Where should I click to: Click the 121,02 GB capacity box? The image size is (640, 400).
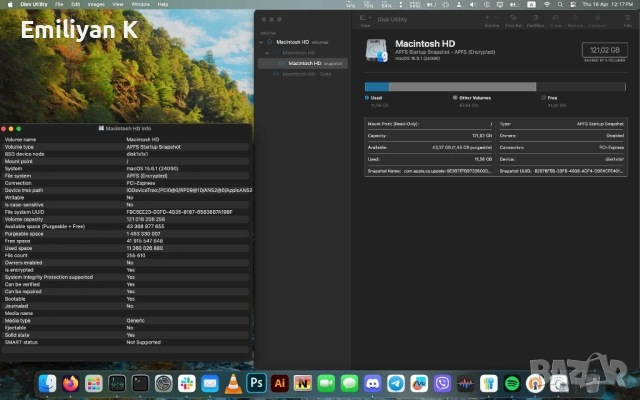604,50
